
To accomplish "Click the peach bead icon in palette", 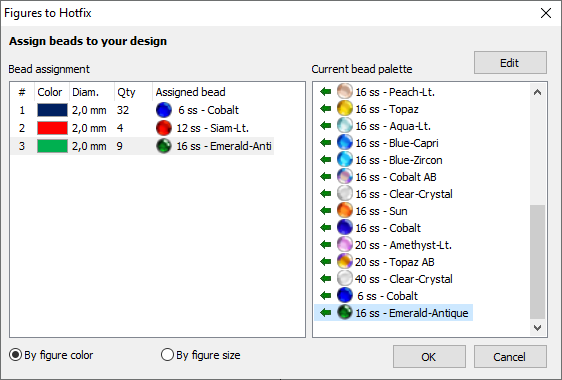I will click(x=344, y=91).
